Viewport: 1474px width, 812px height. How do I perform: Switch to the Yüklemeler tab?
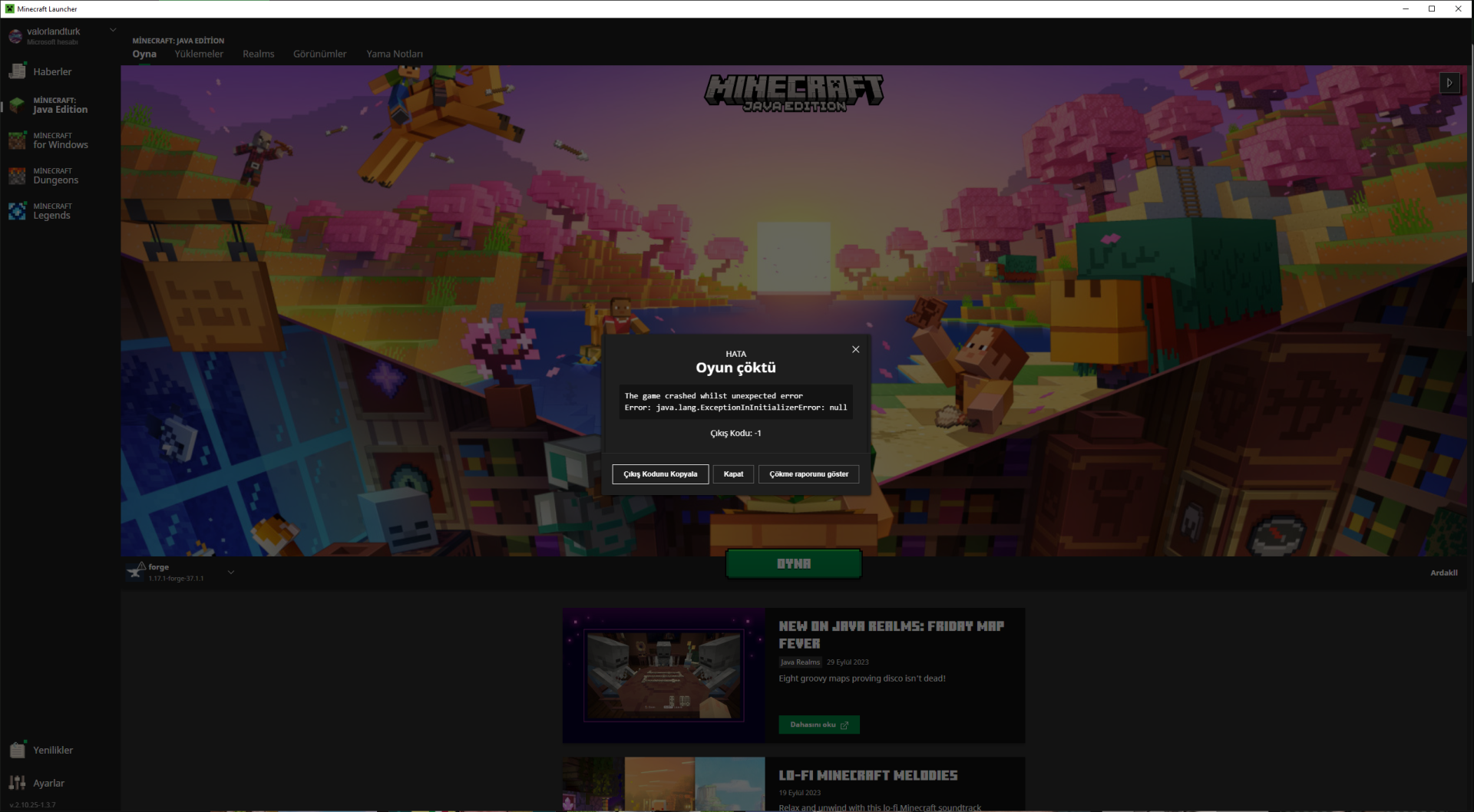click(199, 54)
